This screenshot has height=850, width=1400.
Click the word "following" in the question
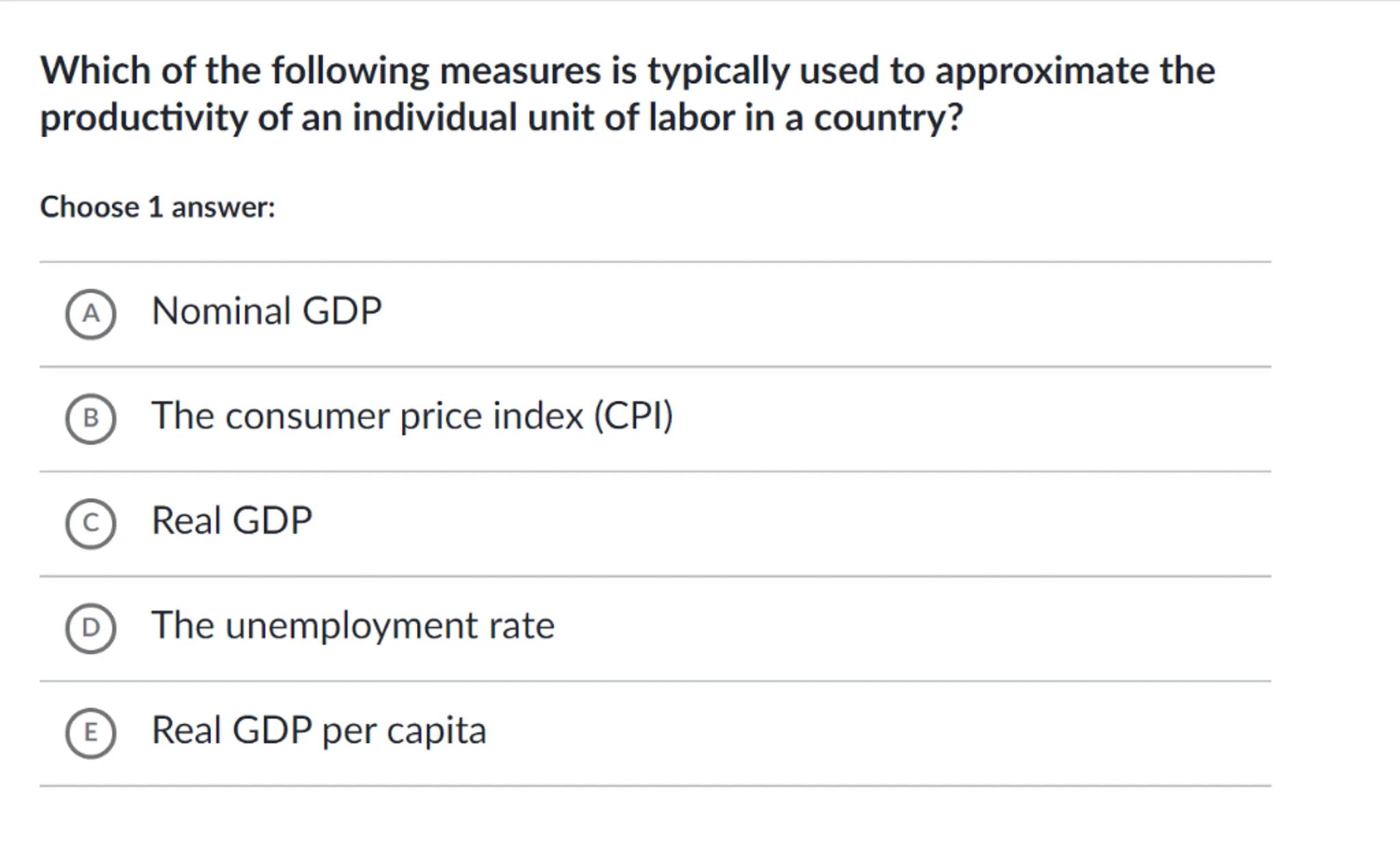pyautogui.click(x=350, y=71)
